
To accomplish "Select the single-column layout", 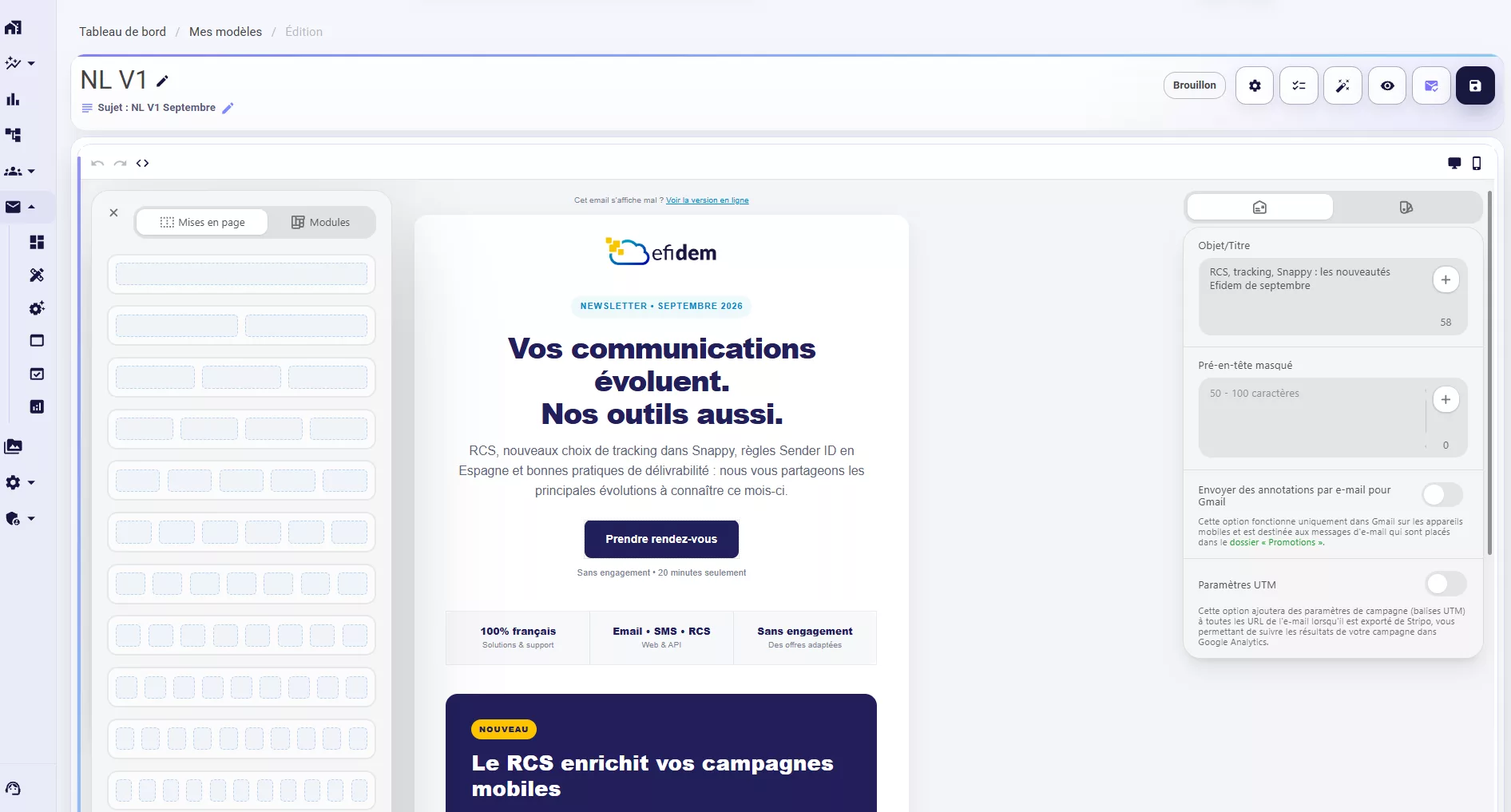I will [241, 274].
